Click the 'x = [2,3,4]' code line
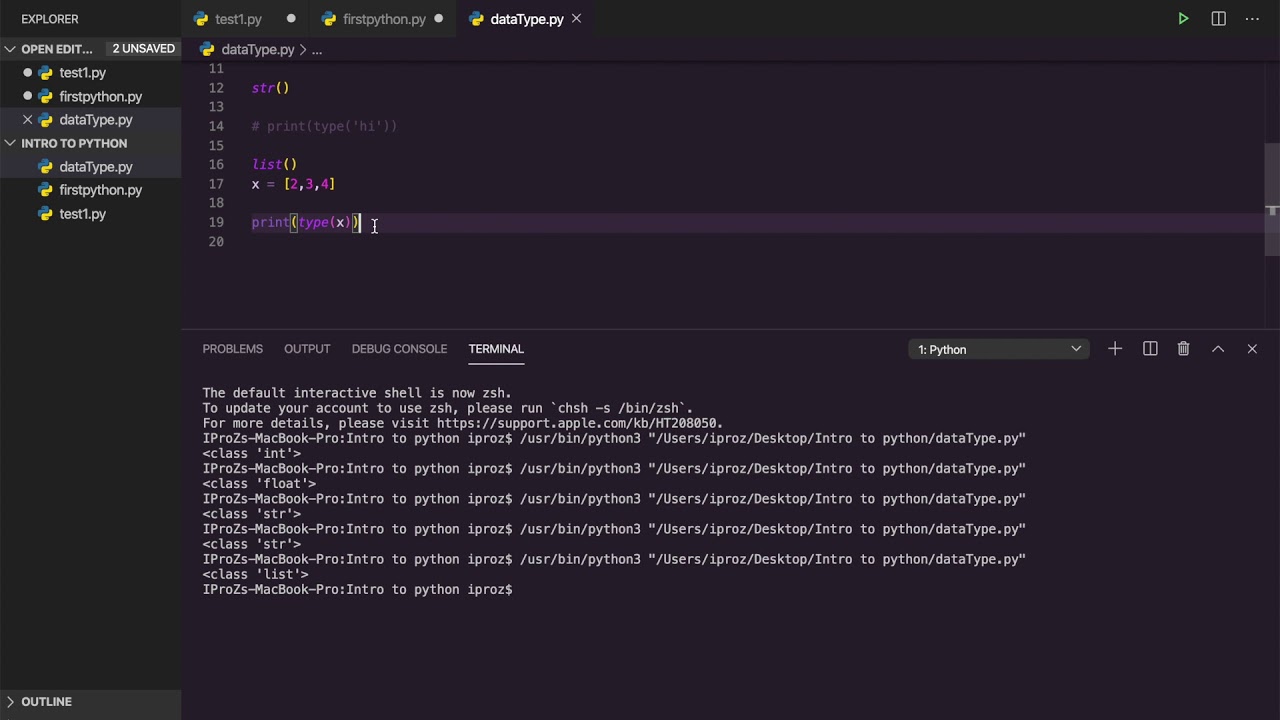Viewport: 1280px width, 720px height. 293,184
